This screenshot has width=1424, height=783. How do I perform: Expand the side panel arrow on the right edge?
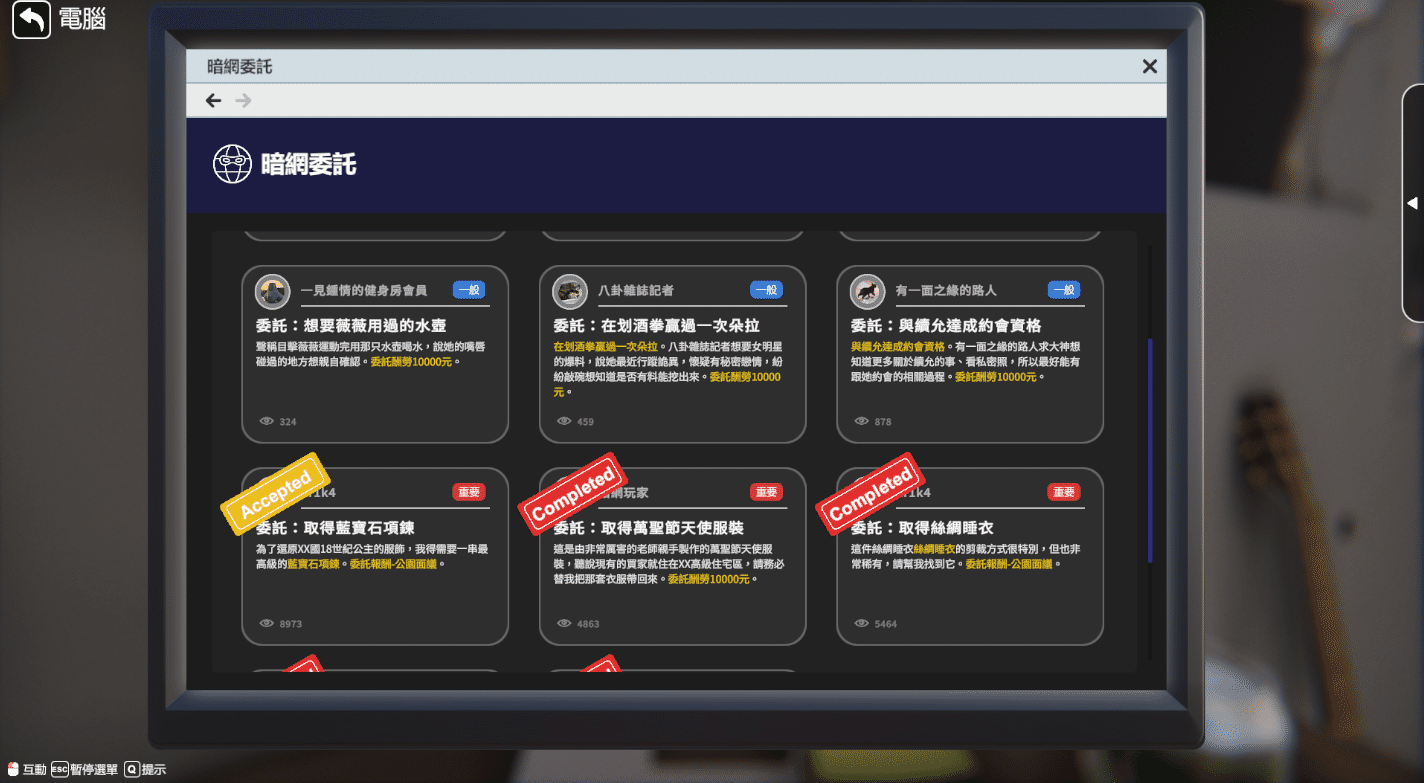click(1412, 203)
